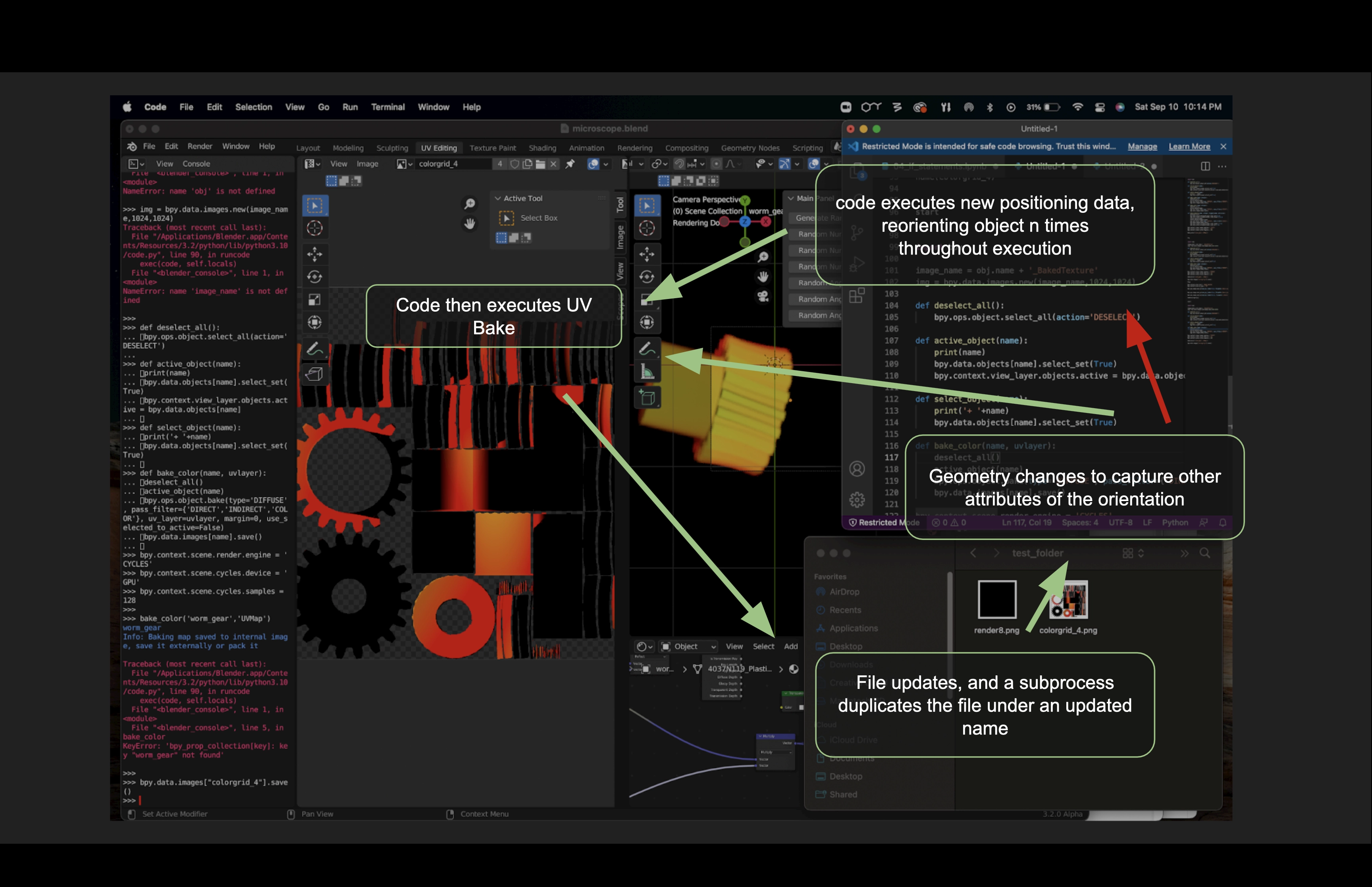
Task: Open the Object dropdown in node editor header
Action: point(688,646)
